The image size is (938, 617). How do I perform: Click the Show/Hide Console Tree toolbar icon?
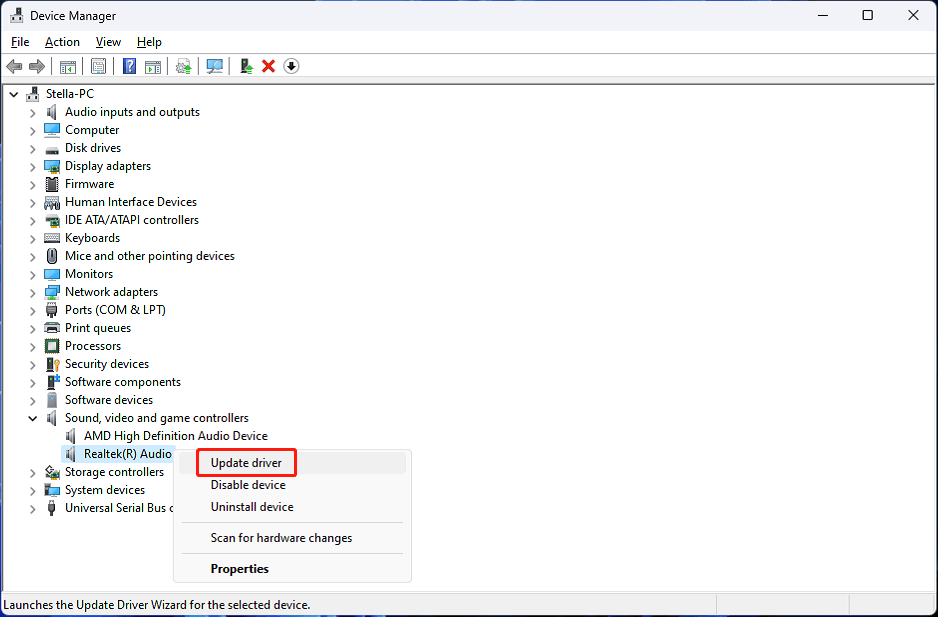[68, 66]
